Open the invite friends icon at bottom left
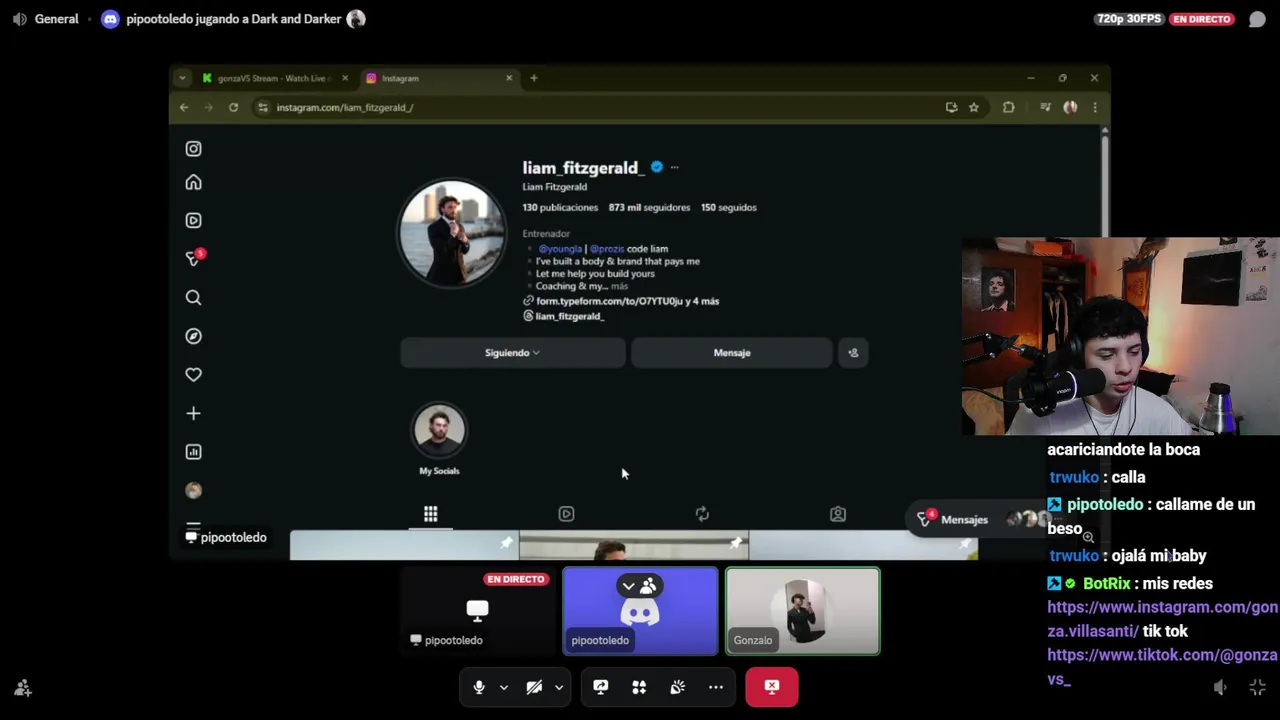Image resolution: width=1280 pixels, height=720 pixels. tap(22, 688)
